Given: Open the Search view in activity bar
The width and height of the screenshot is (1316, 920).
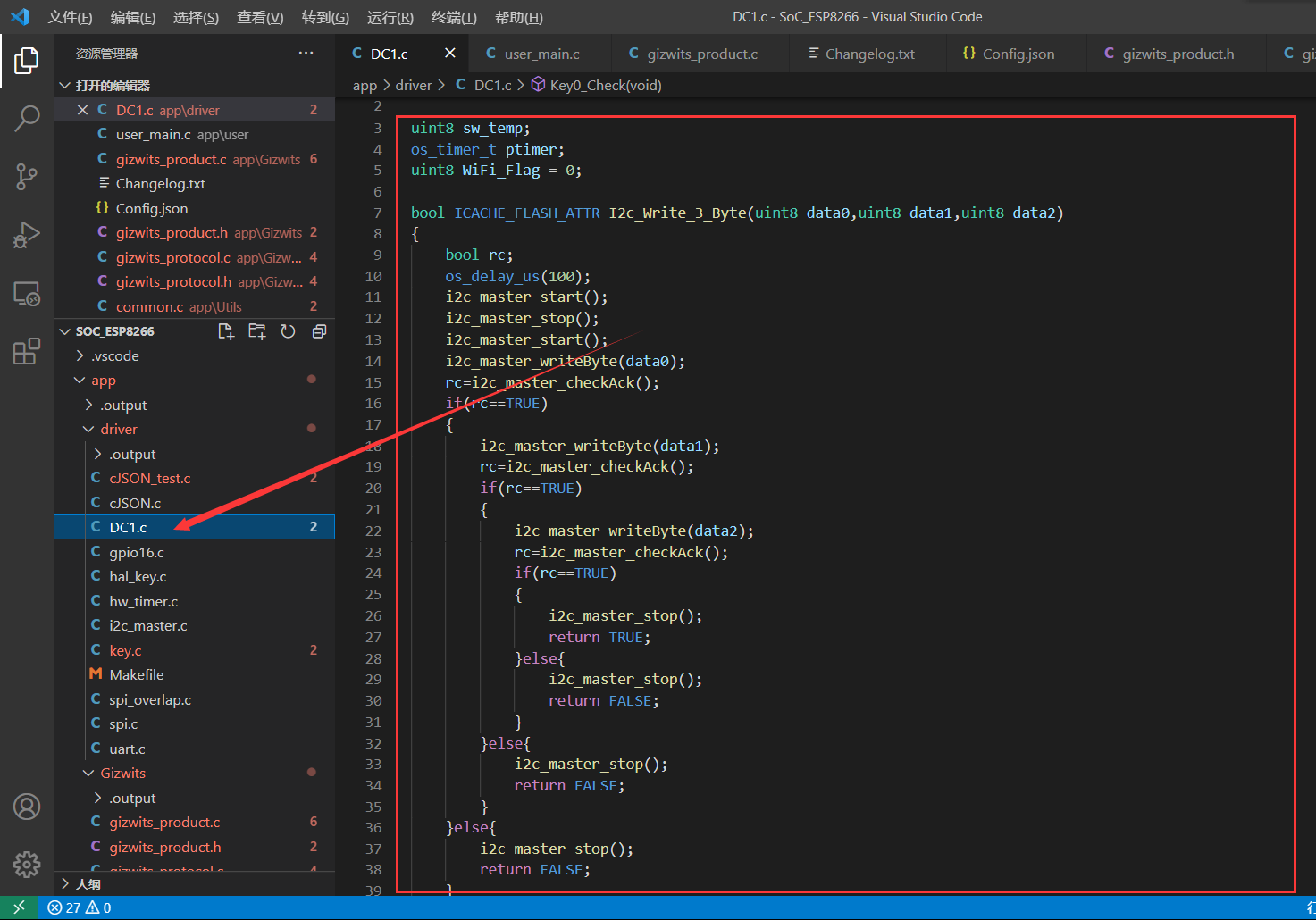Looking at the screenshot, I should pos(27,119).
